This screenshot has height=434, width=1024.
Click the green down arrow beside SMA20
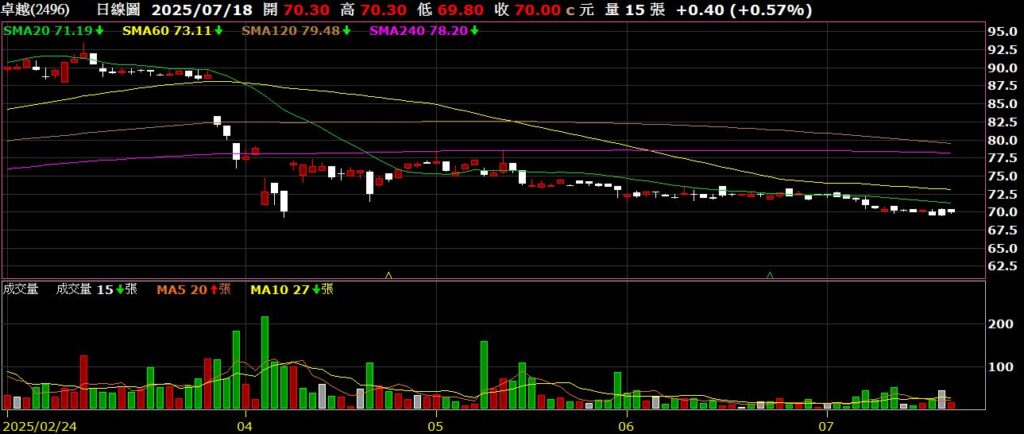(x=101, y=31)
